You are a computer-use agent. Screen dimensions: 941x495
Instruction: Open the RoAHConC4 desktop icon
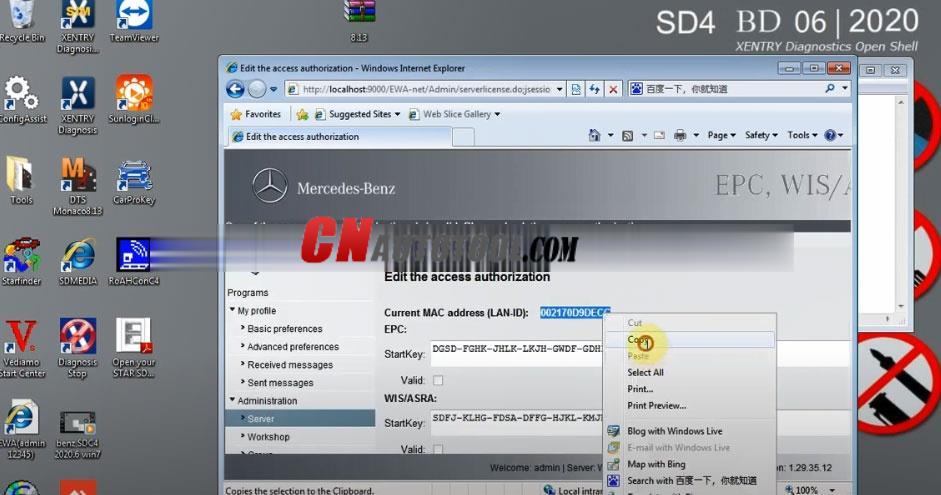[134, 261]
